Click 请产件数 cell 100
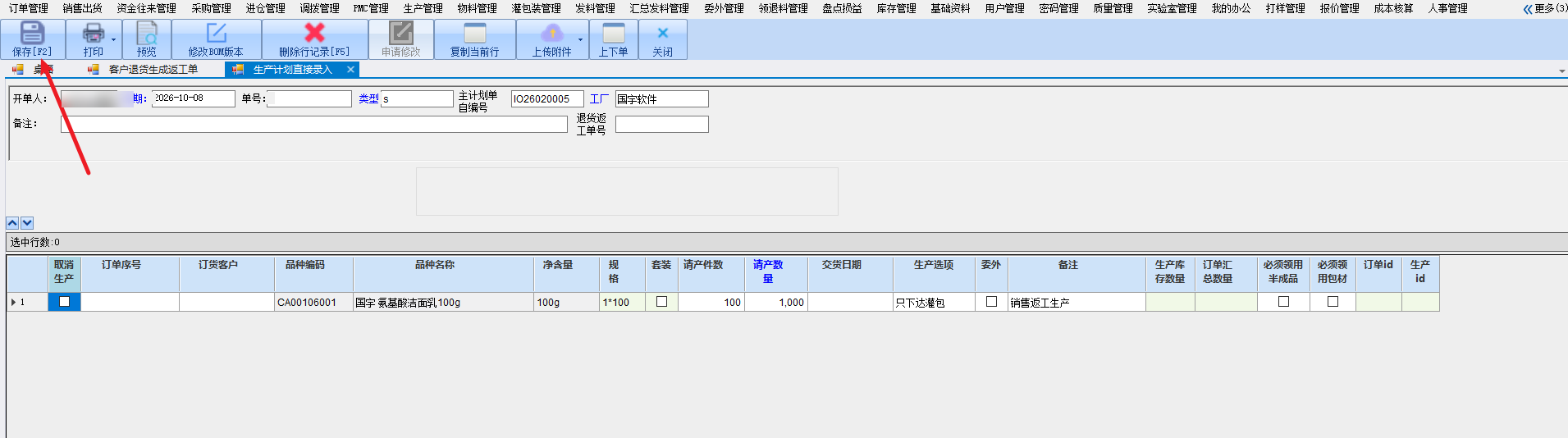The image size is (1568, 438). (711, 302)
